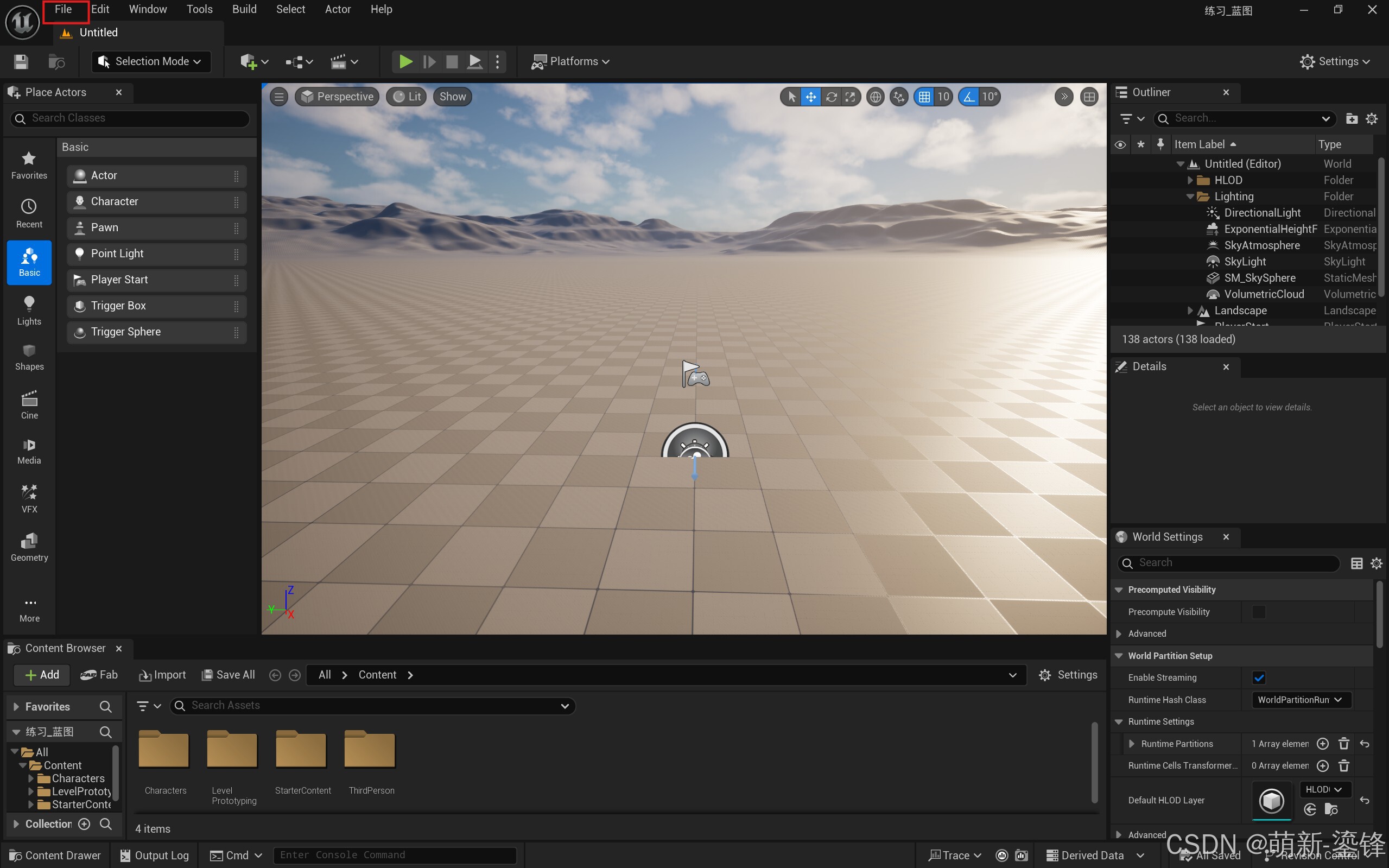Click the Lights category icon
The height and width of the screenshot is (868, 1389).
pos(29,310)
